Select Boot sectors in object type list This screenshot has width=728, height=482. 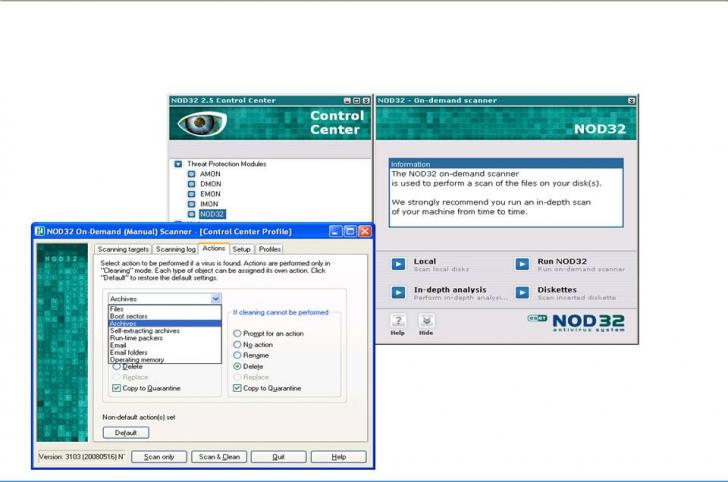(x=165, y=316)
